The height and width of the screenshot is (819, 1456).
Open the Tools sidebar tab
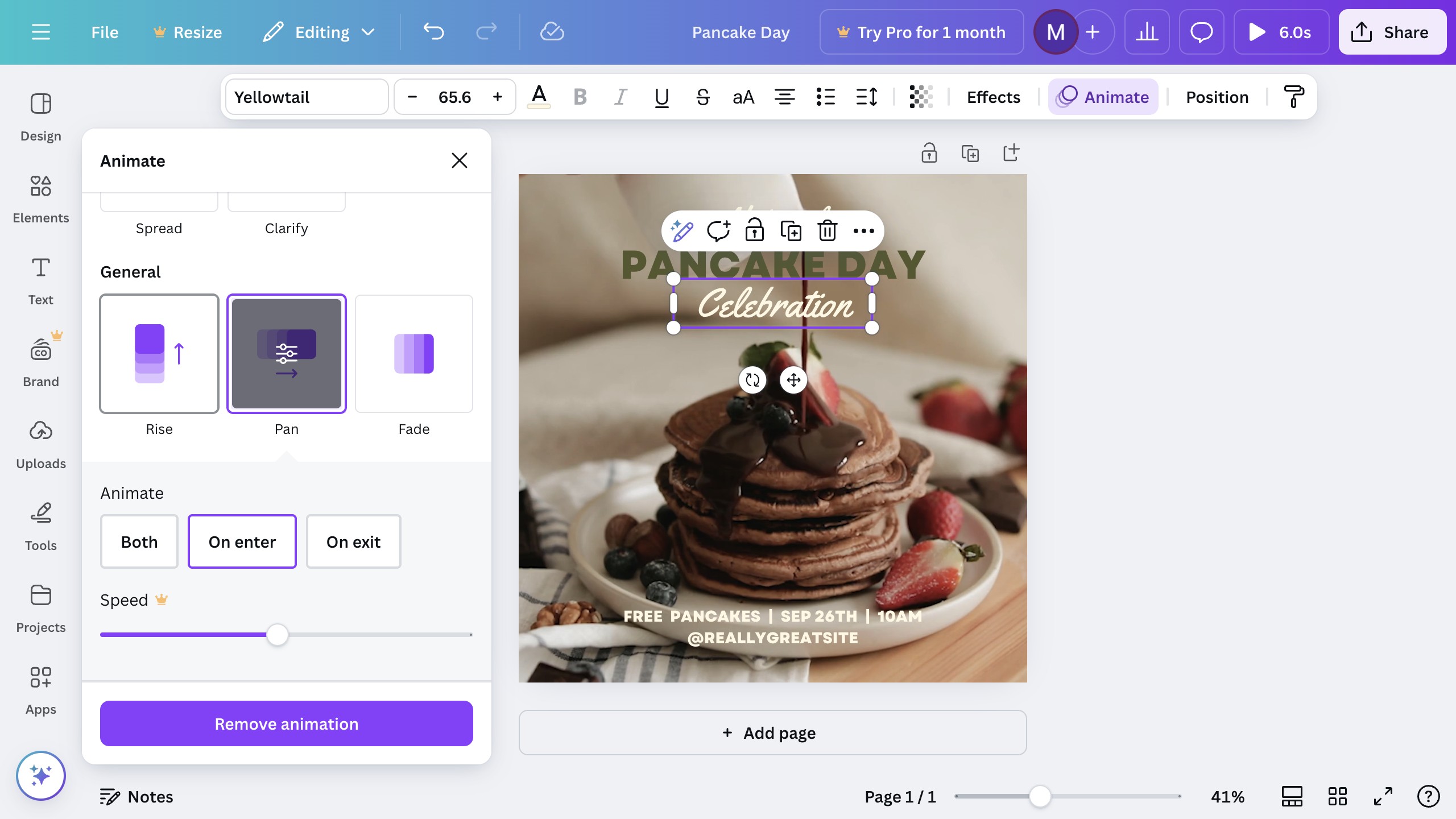pos(40,527)
